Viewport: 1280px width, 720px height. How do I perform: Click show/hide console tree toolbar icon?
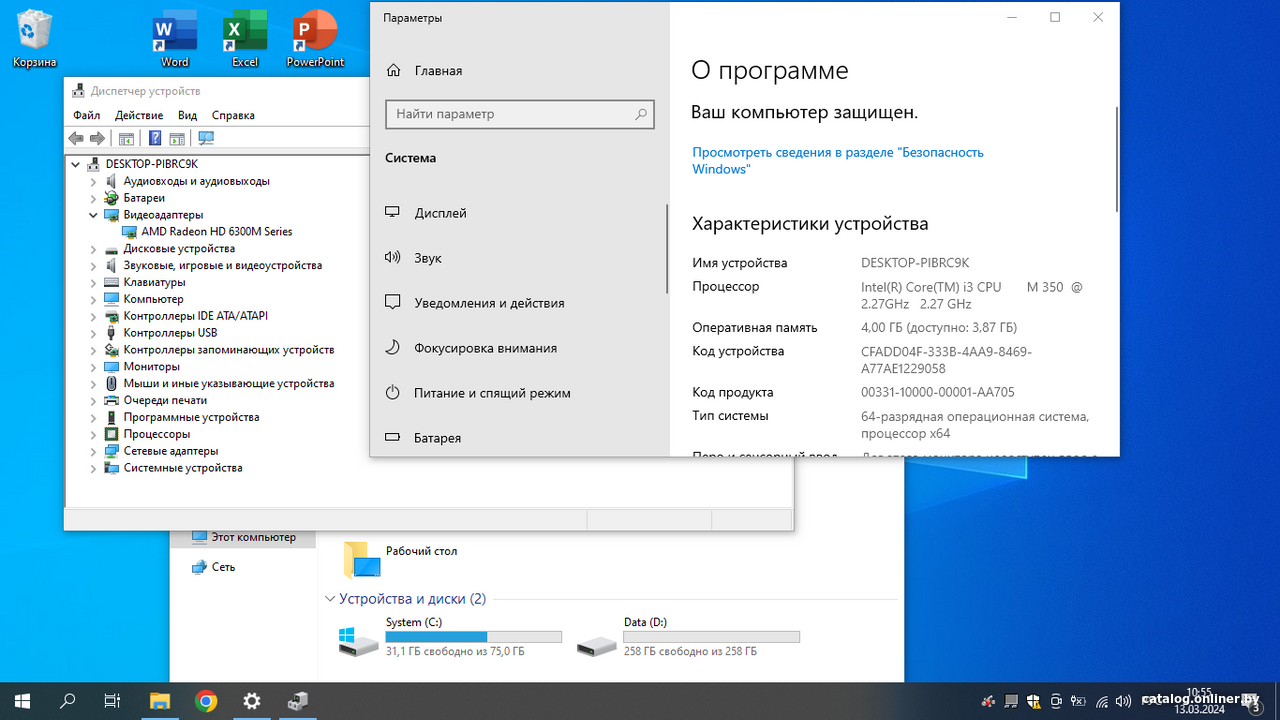[x=126, y=138]
